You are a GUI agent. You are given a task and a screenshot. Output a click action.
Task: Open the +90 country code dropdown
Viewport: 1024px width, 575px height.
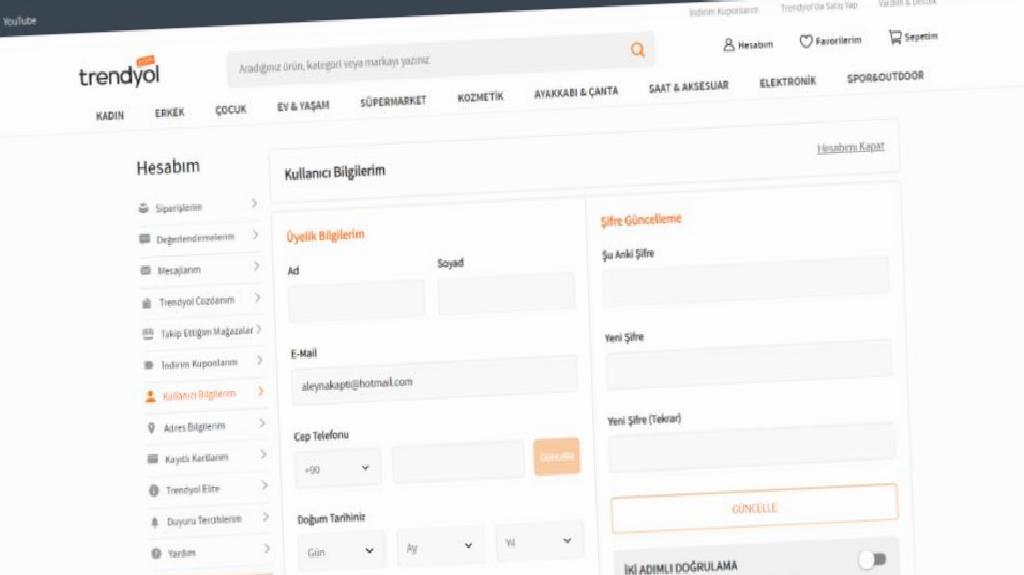pyautogui.click(x=338, y=468)
